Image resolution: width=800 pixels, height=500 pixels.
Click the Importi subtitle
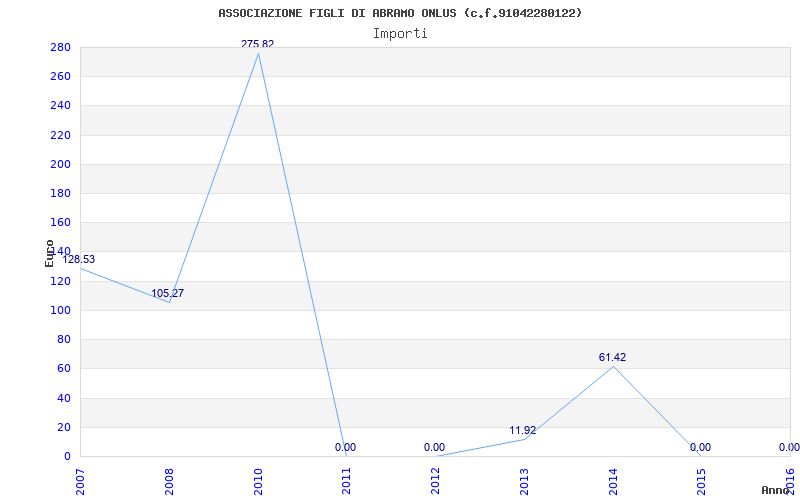pos(400,34)
